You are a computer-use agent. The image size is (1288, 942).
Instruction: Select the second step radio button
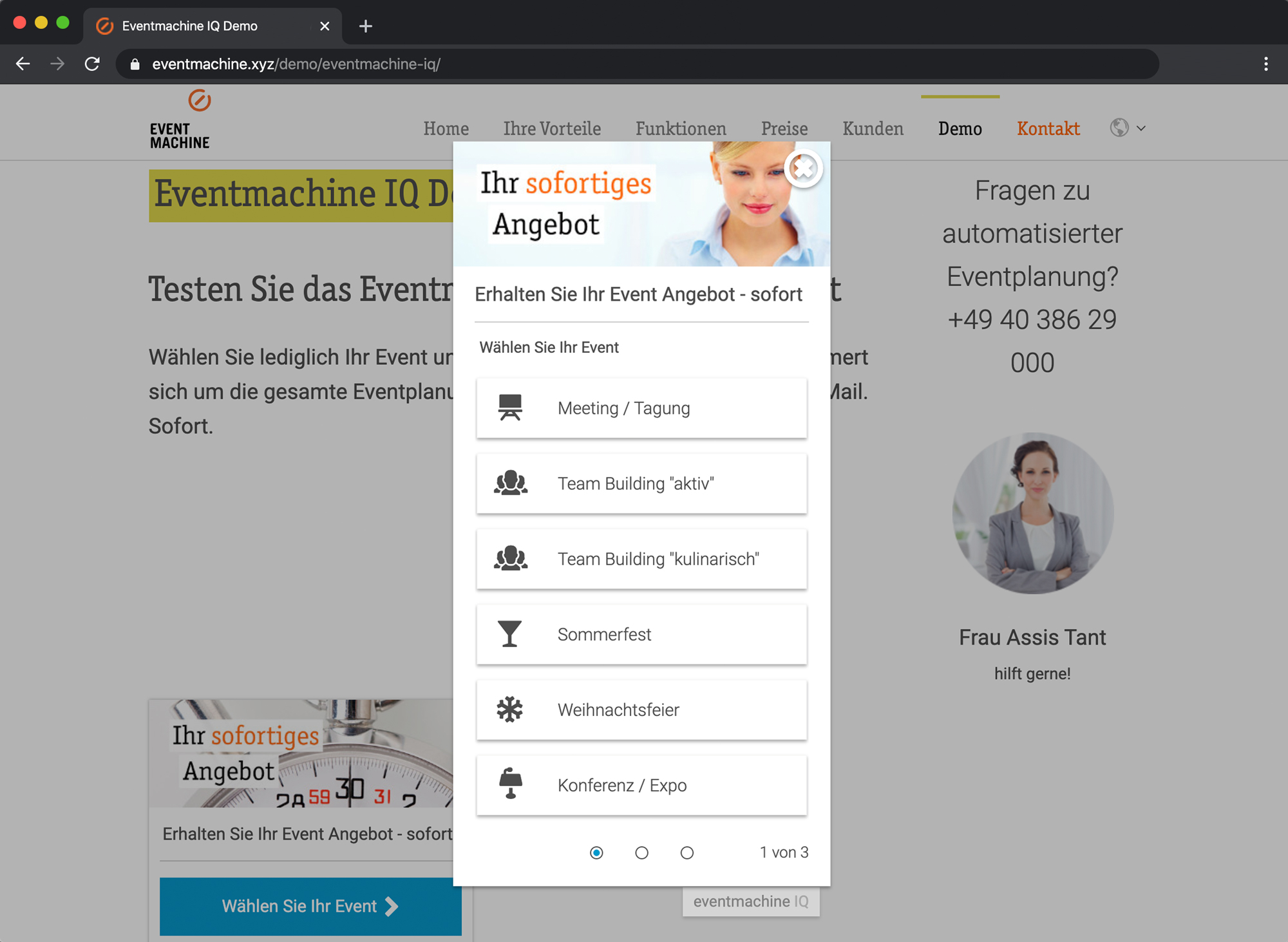coord(641,853)
